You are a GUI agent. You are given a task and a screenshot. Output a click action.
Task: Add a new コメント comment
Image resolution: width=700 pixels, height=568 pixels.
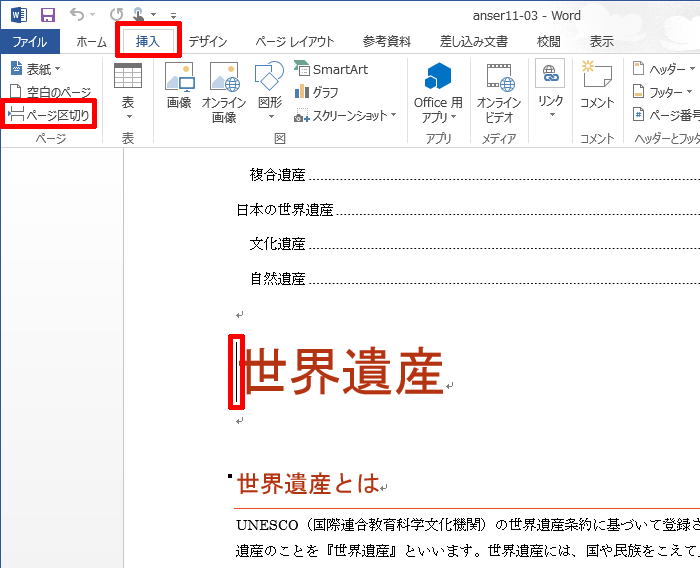pos(597,85)
